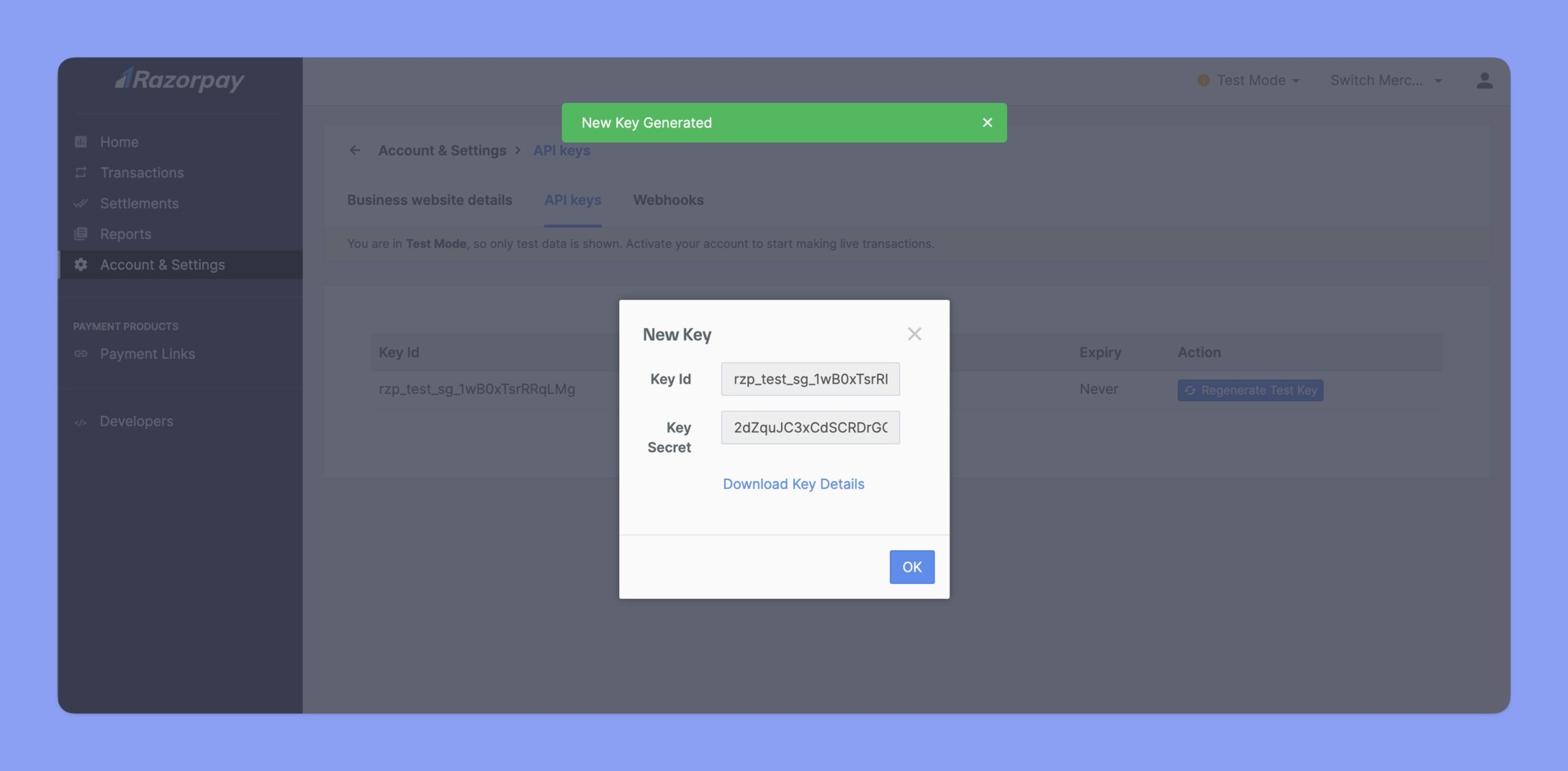1568x771 pixels.
Task: Click Download Key Details link
Action: pyautogui.click(x=794, y=484)
